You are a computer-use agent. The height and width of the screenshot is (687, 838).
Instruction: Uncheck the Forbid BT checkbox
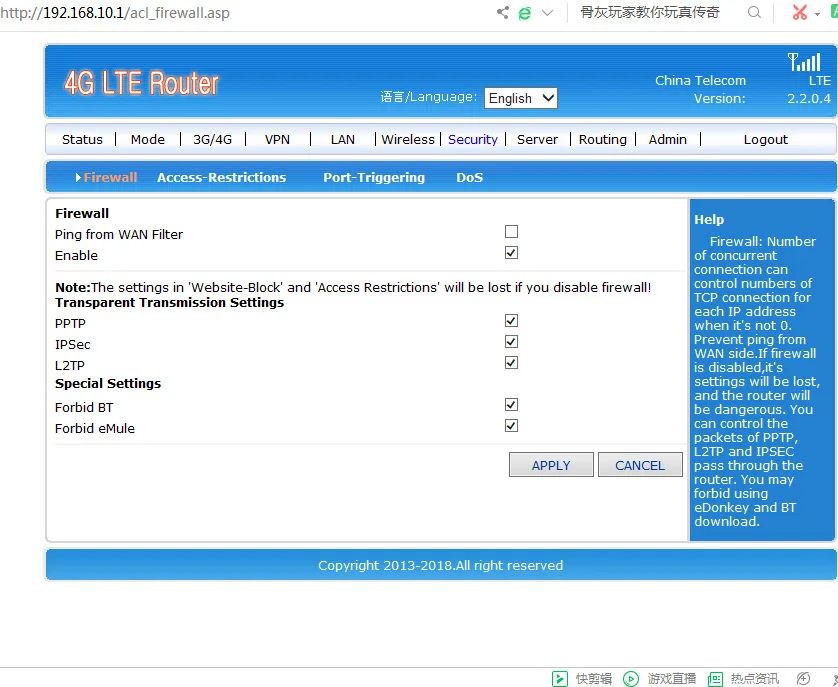click(x=511, y=405)
